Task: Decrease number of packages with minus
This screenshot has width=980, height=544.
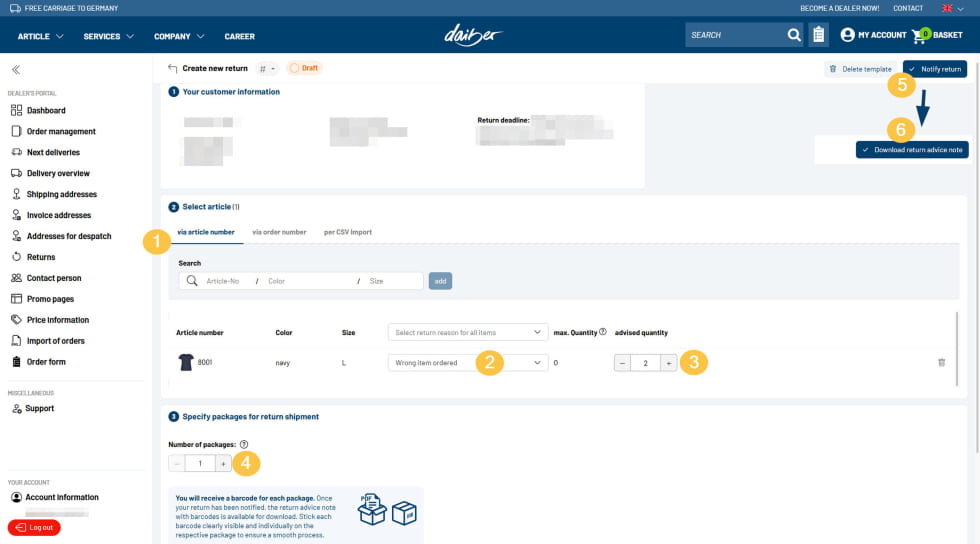Action: (x=176, y=463)
